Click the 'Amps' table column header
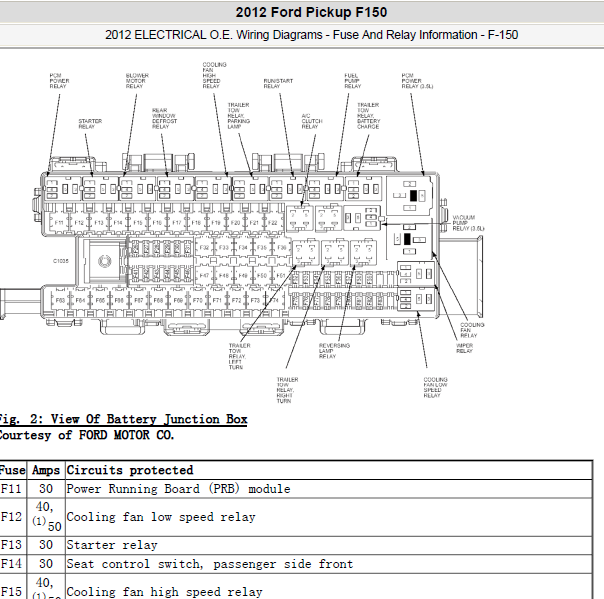This screenshot has height=599, width=604. (x=46, y=470)
